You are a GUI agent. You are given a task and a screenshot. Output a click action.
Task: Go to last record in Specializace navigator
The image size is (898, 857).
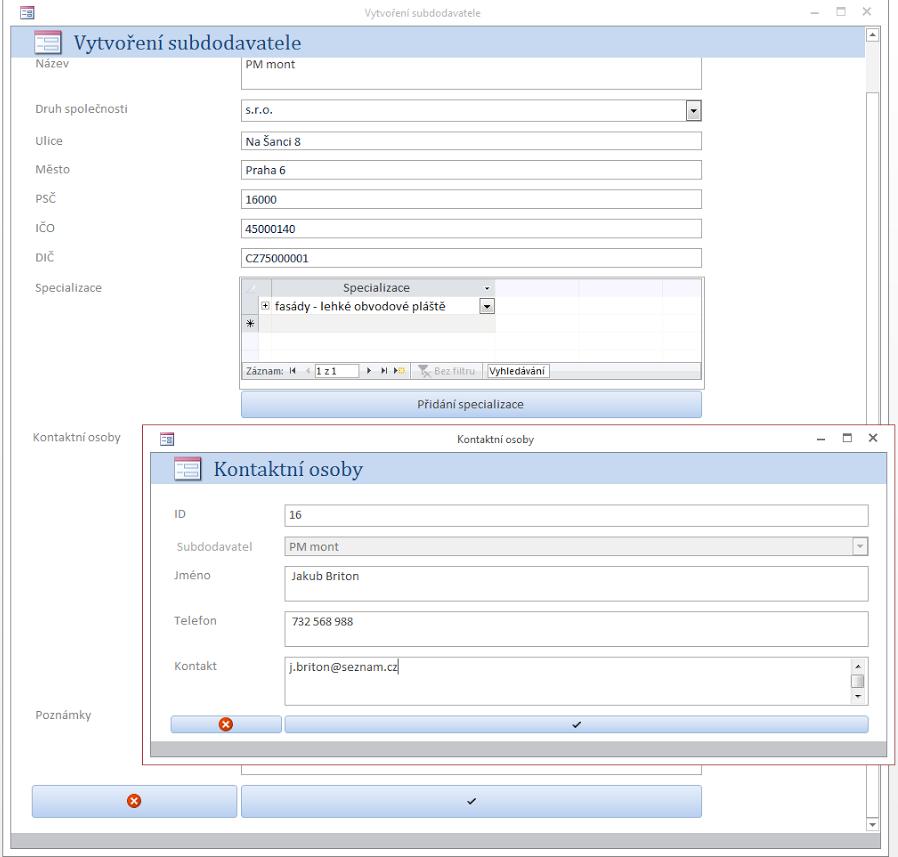(384, 371)
